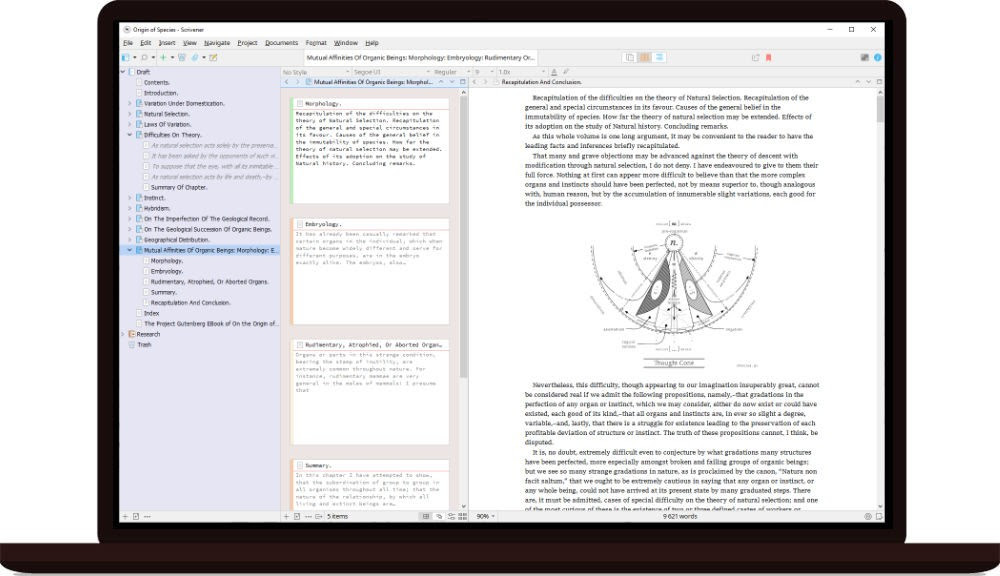Collapse the Draft folder

[x=124, y=72]
